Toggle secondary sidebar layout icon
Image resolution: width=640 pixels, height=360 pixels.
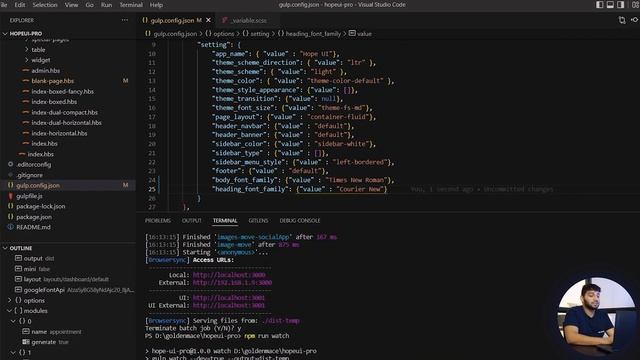pos(620,4)
